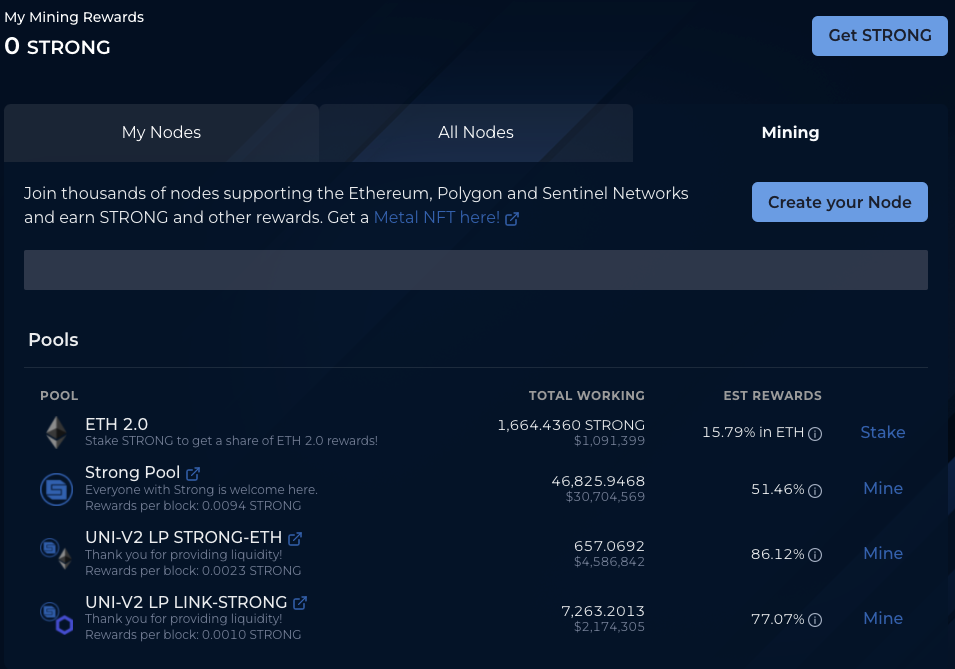Image resolution: width=955 pixels, height=669 pixels.
Task: Show info icon next to 51.46% rewards
Action: tap(815, 490)
